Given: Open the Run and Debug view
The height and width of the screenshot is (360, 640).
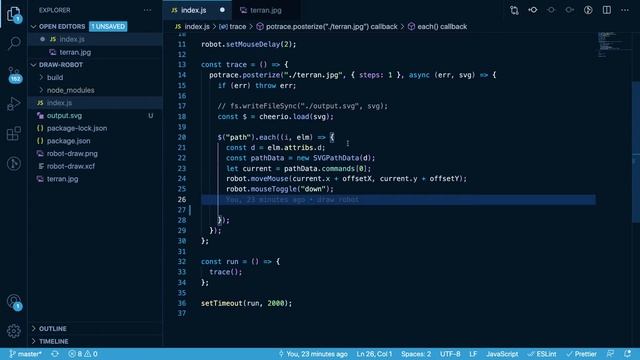Looking at the screenshot, I should click(14, 104).
